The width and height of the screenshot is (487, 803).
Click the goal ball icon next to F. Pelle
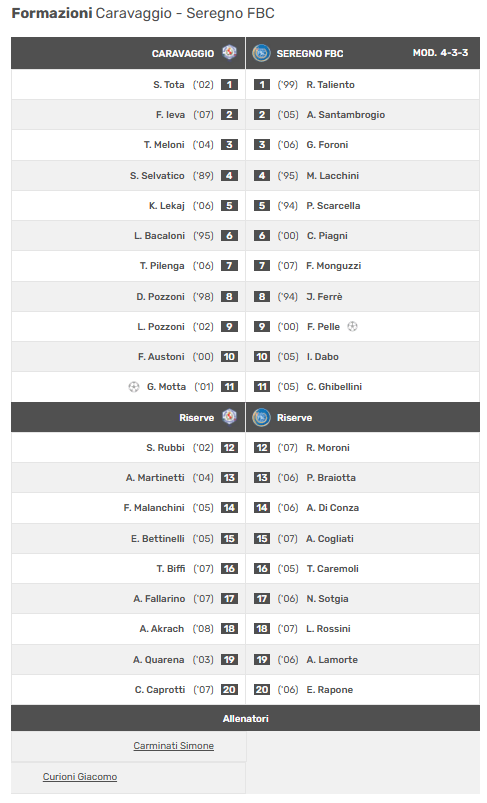(x=352, y=326)
